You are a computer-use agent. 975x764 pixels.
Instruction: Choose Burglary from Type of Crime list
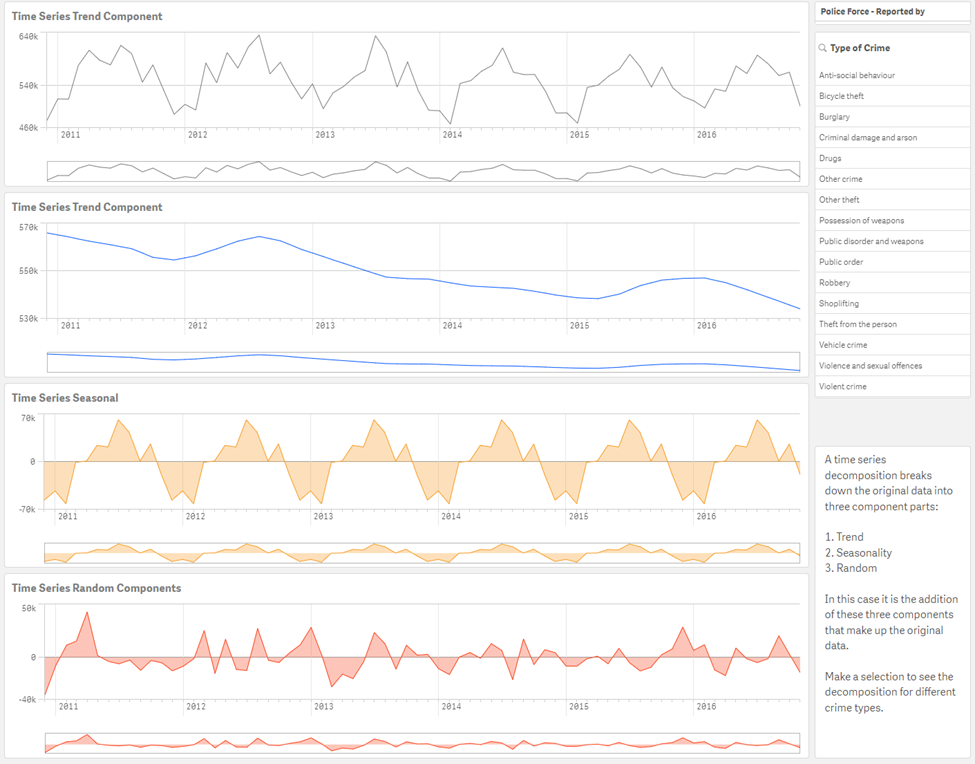click(892, 117)
